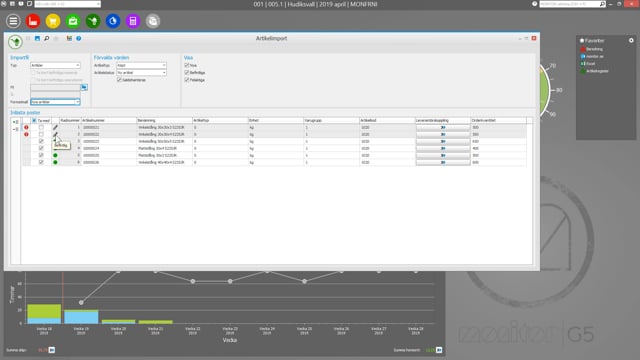
Task: Sort by the Varugrupp column header
Action: (331, 120)
